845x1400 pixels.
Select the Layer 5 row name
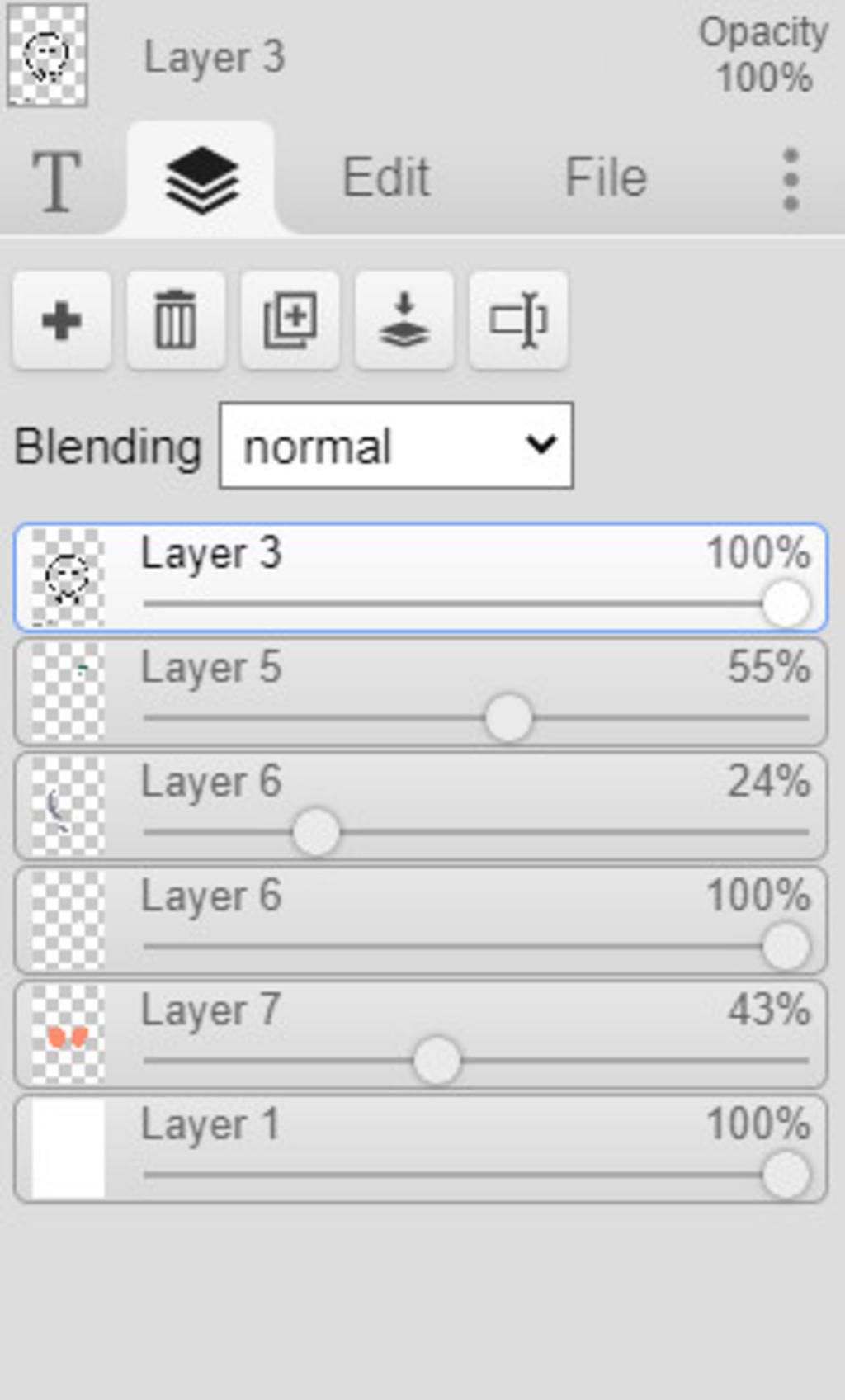pyautogui.click(x=211, y=667)
